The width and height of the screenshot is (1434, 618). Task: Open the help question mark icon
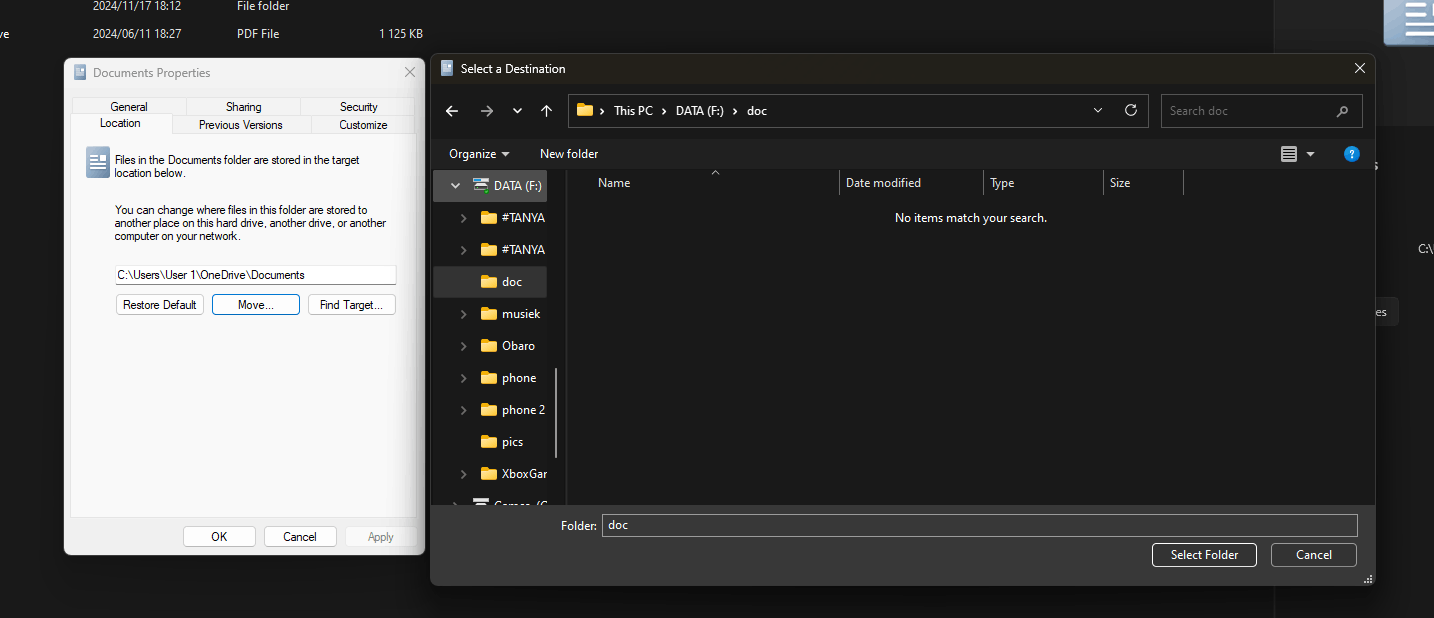1352,154
